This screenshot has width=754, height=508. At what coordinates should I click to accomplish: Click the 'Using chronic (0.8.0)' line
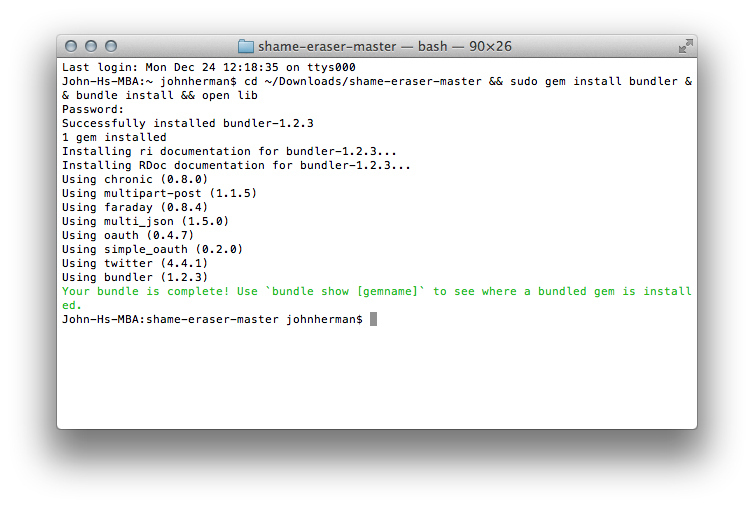tap(135, 179)
